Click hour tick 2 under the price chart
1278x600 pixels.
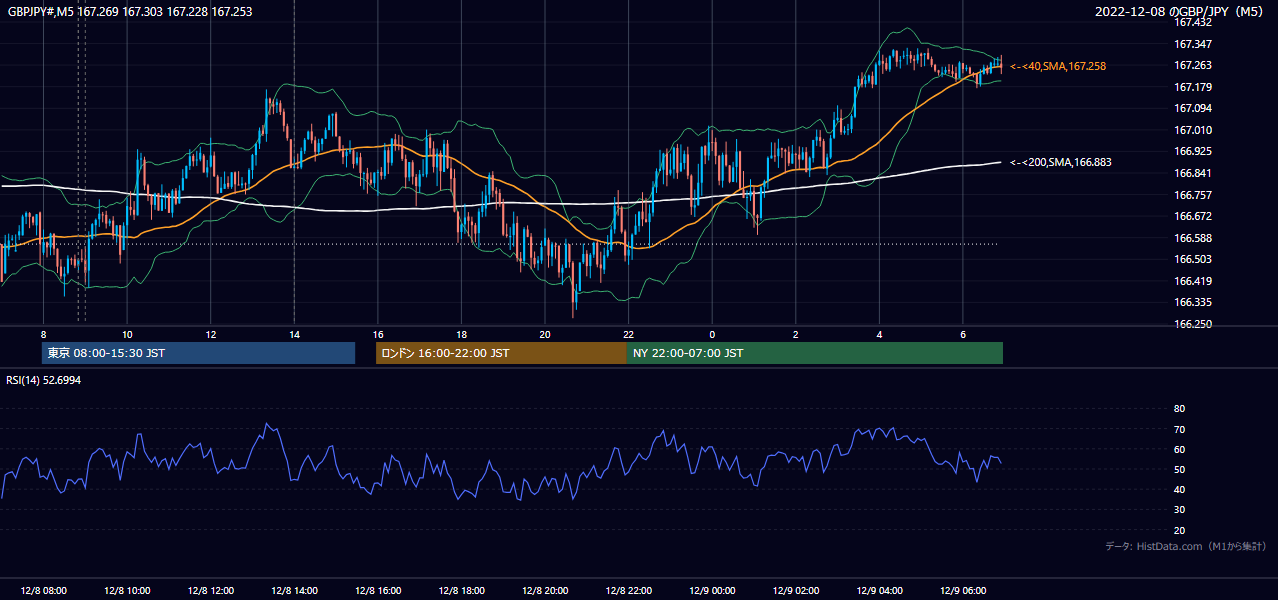tap(796, 334)
